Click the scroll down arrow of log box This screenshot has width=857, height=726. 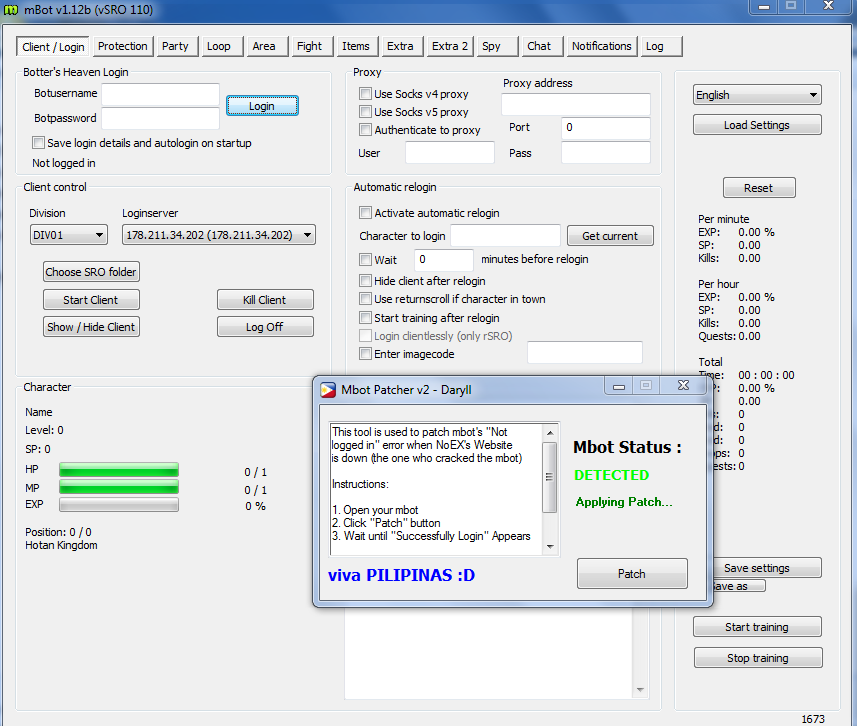640,690
